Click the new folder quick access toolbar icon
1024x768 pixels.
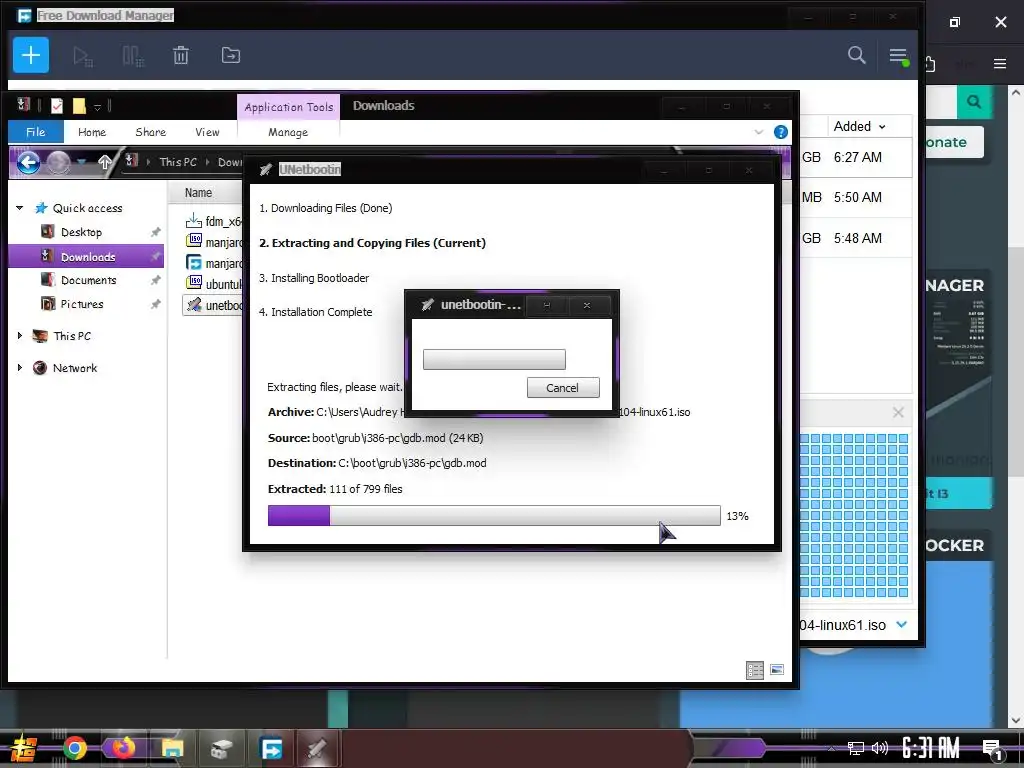[79, 106]
